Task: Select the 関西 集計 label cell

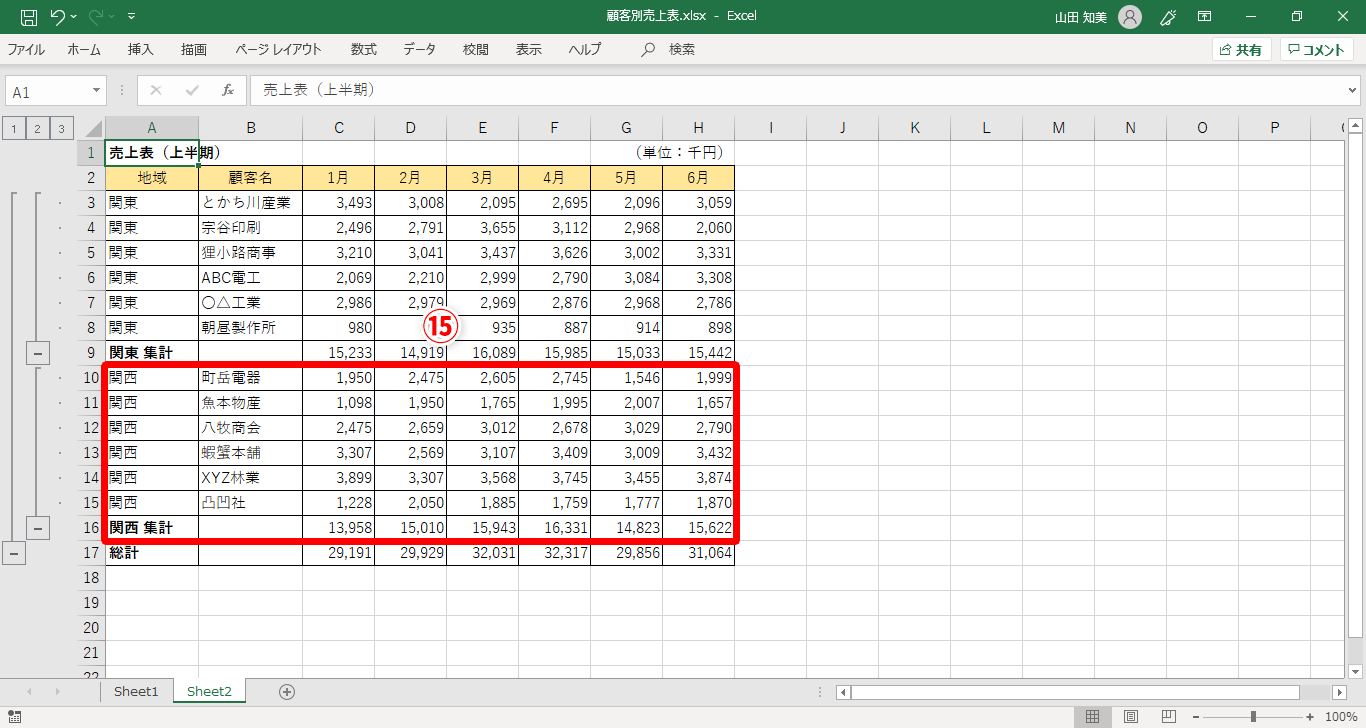Action: tap(152, 528)
